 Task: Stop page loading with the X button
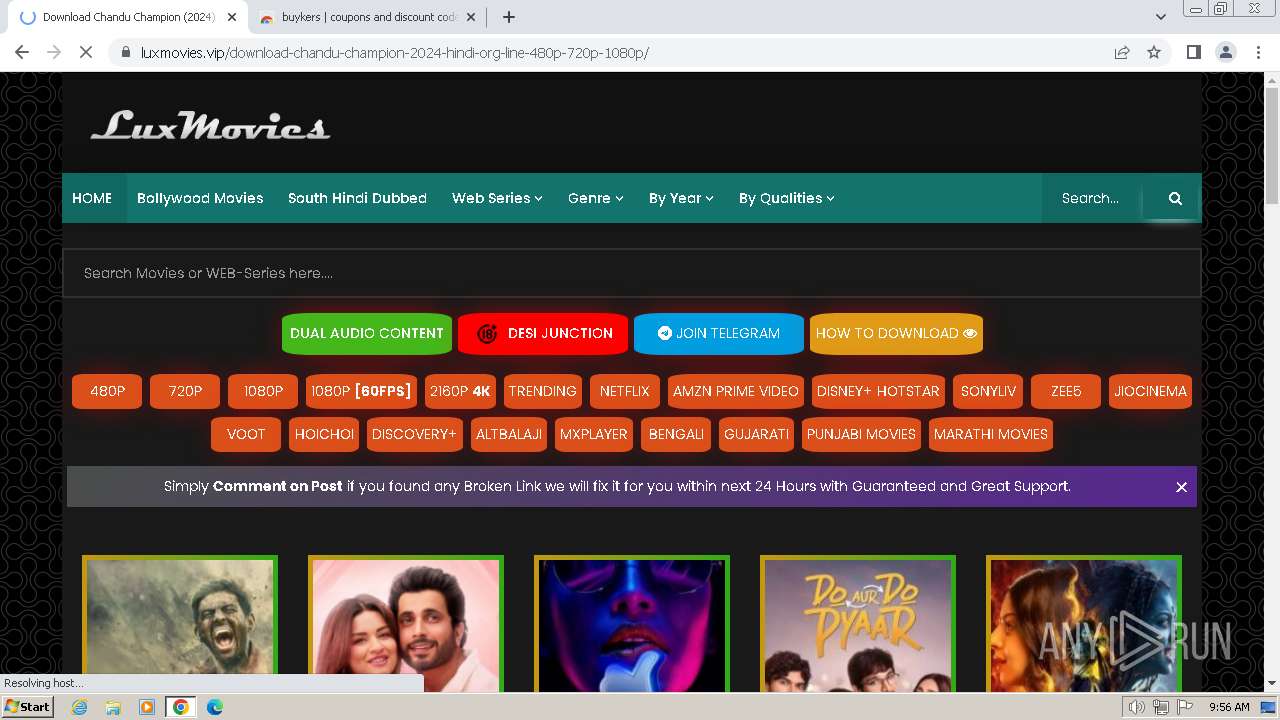(x=86, y=52)
